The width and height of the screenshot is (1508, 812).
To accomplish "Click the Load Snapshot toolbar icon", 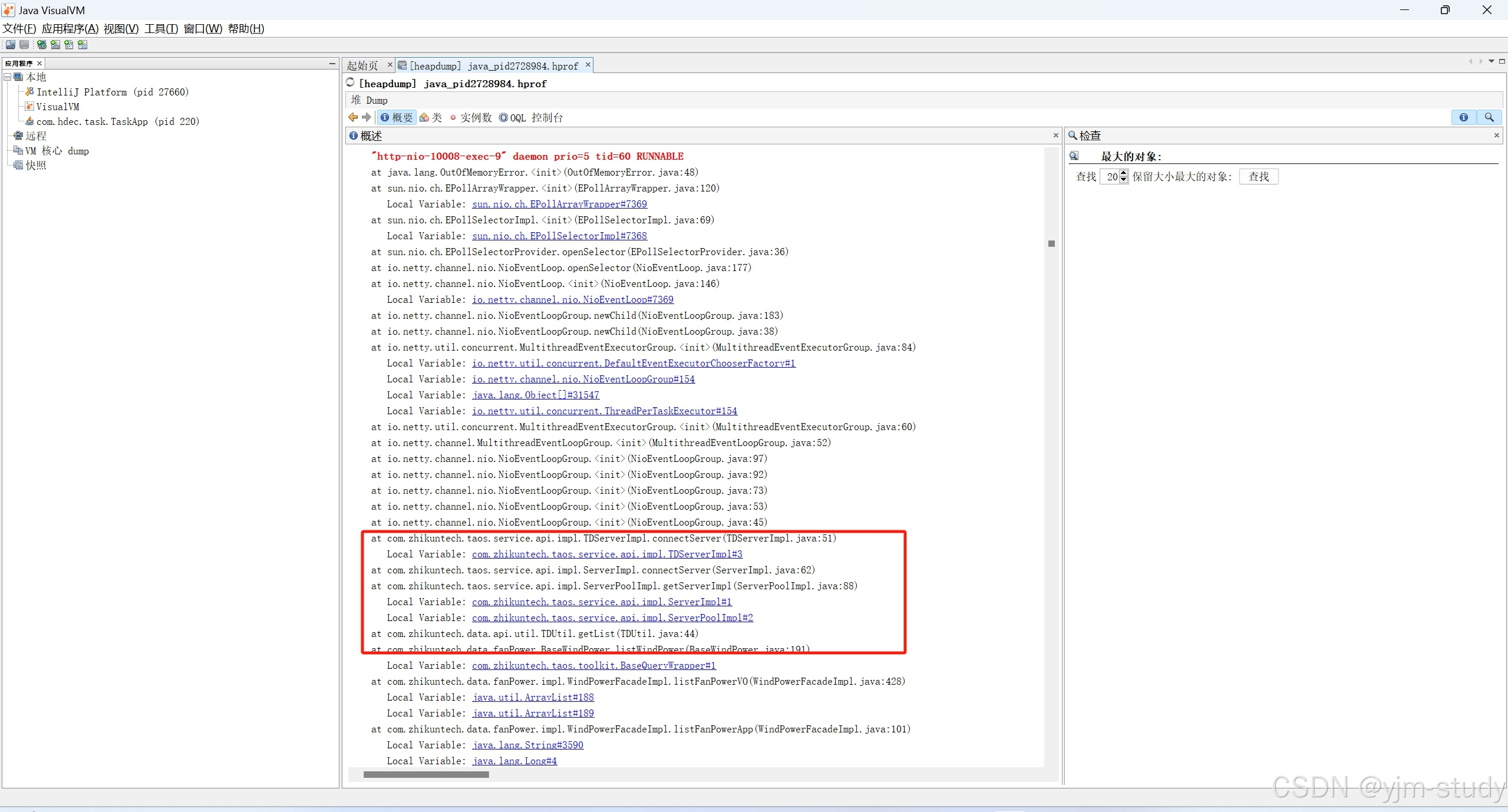I will (x=11, y=45).
